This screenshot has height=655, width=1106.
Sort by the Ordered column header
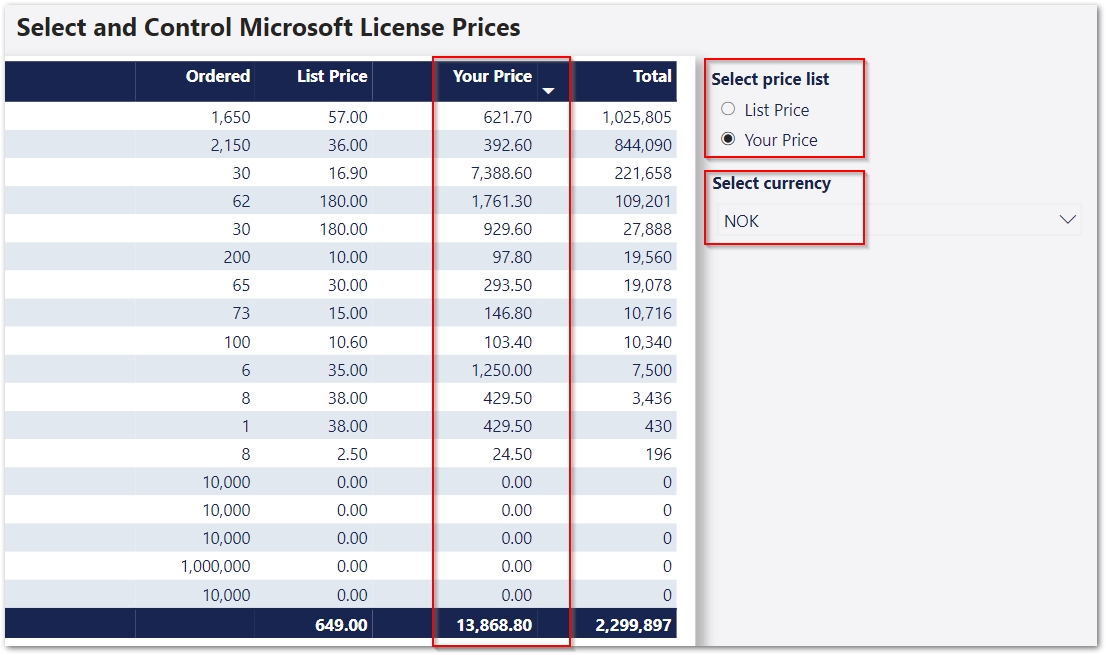tap(218, 76)
